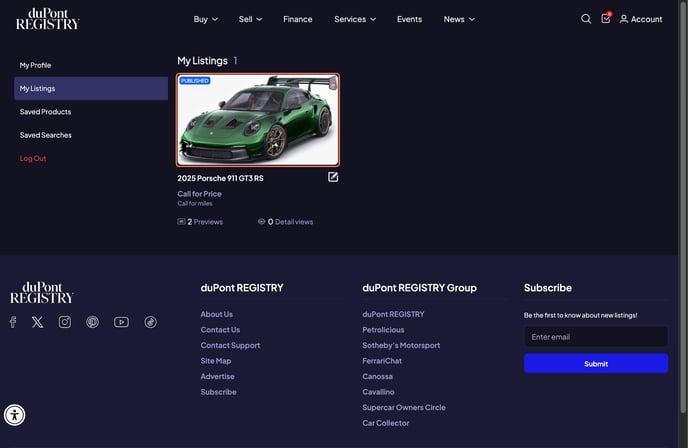The image size is (688, 448).
Task: Click the Call for miles text
Action: pyautogui.click(x=195, y=204)
